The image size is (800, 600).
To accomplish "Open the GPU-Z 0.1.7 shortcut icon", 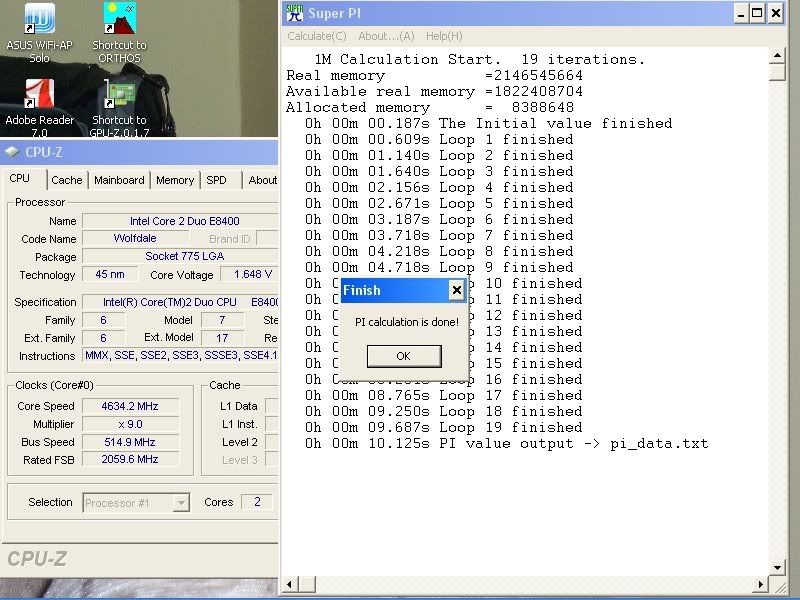I will [x=119, y=108].
